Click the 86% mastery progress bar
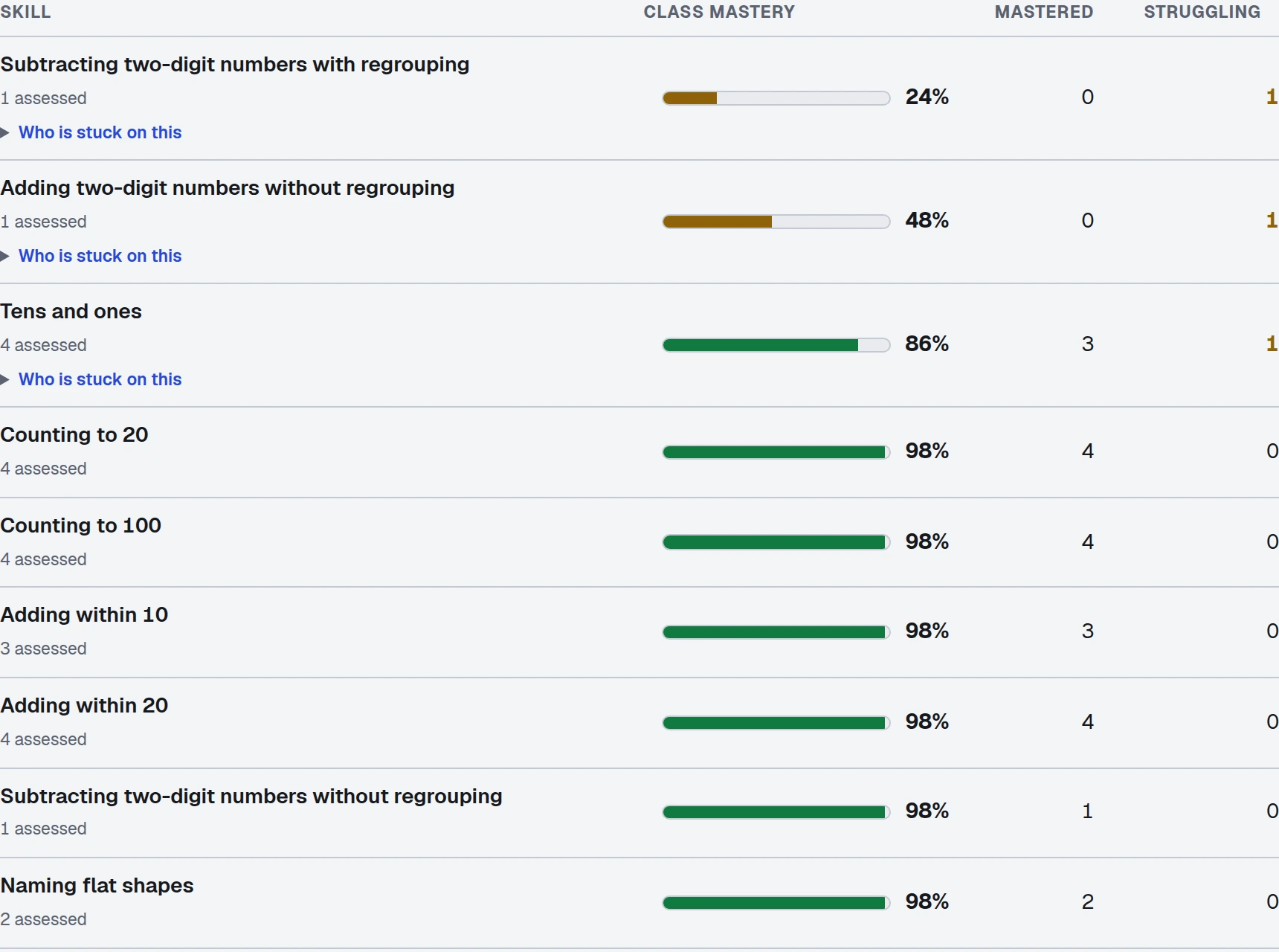The image size is (1279, 952). pos(776,345)
